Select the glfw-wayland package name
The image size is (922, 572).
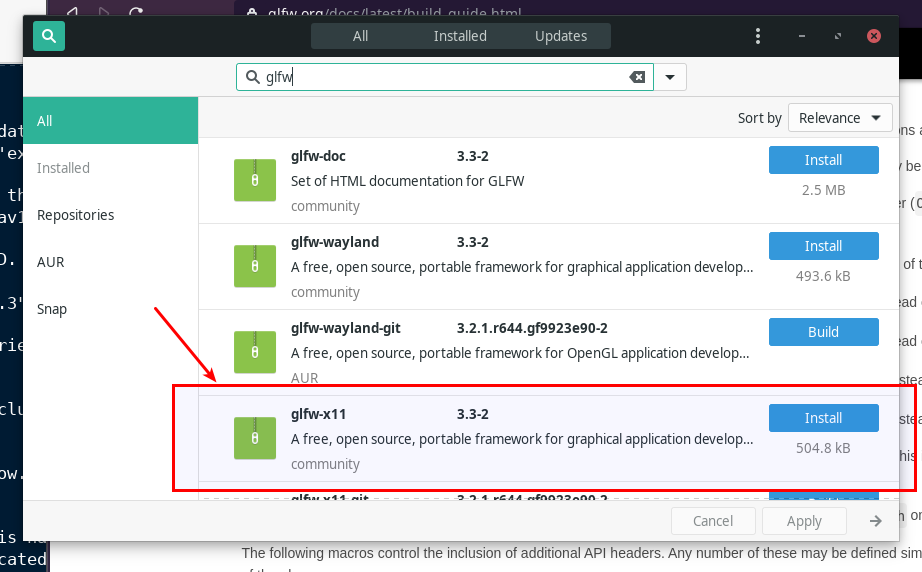tap(335, 242)
